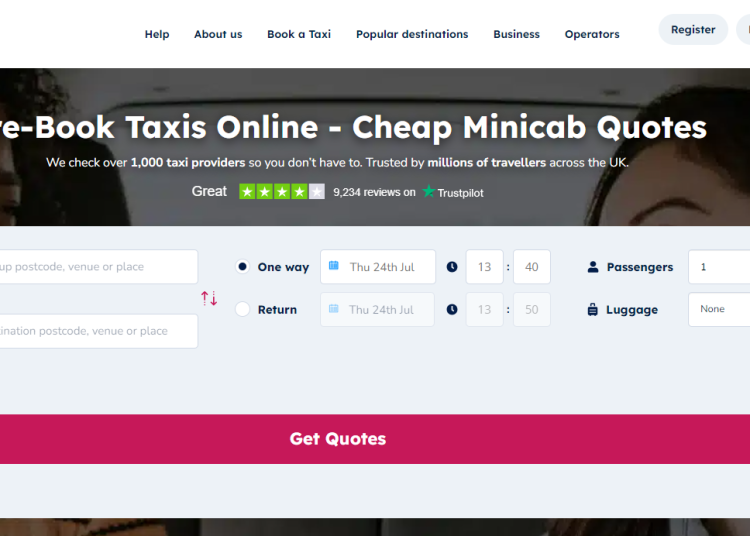The image size is (750, 536).
Task: Click the green Trustpilot rating stars
Action: (x=282, y=192)
